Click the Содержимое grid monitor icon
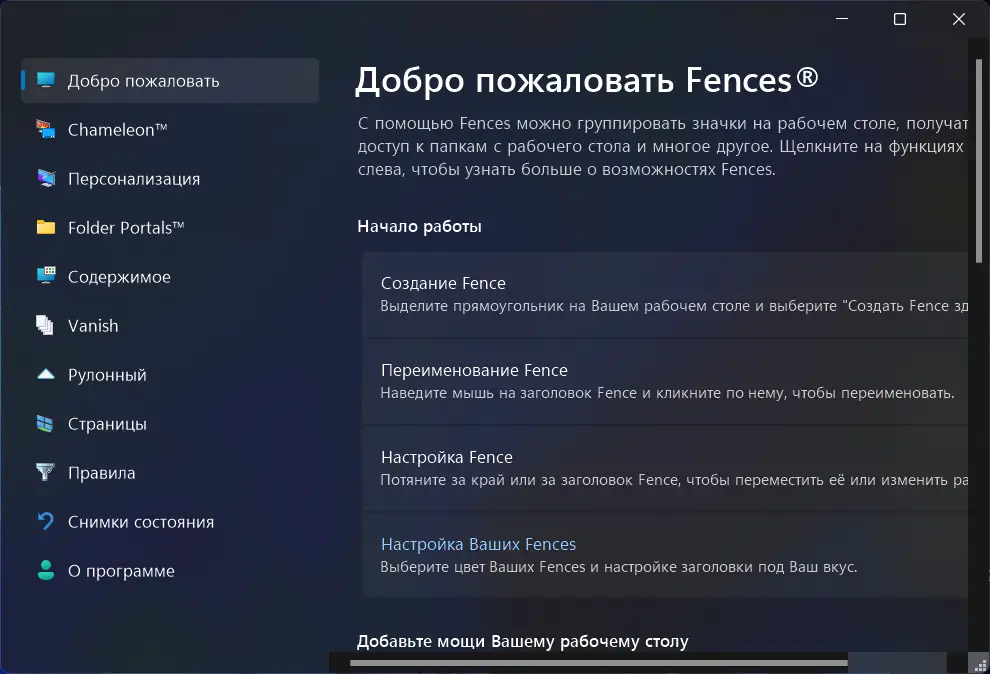Screen dimensions: 990x674 click(x=45, y=276)
